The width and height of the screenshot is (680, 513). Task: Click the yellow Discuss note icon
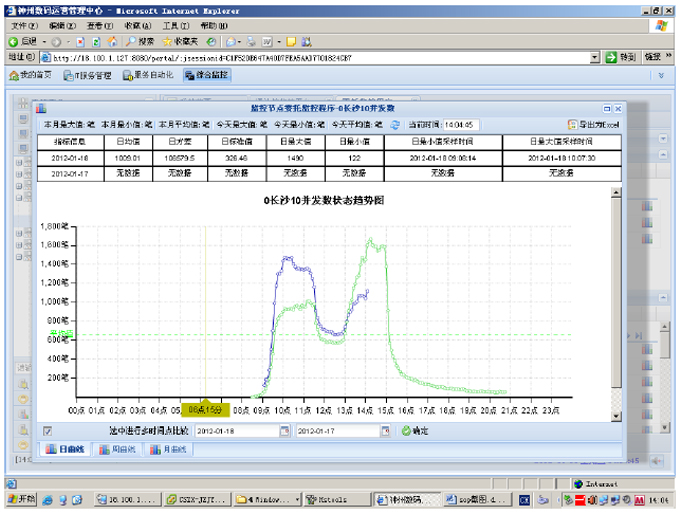coord(291,42)
